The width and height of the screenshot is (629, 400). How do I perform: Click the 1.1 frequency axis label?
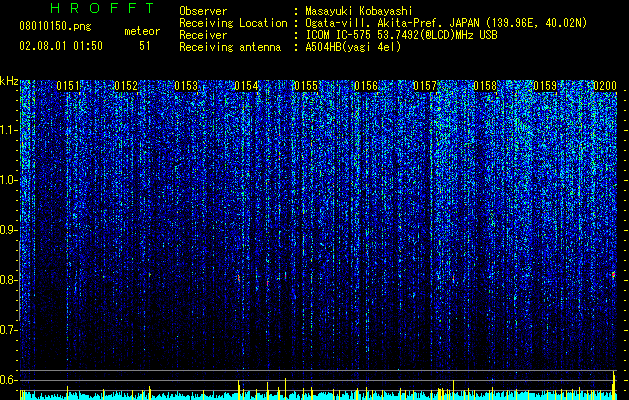9,130
